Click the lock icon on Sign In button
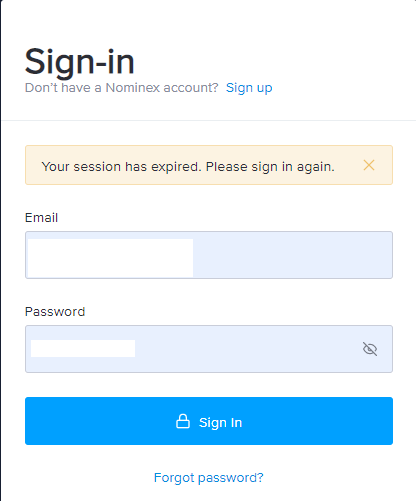Screen dimensions: 416x501 tap(183, 421)
